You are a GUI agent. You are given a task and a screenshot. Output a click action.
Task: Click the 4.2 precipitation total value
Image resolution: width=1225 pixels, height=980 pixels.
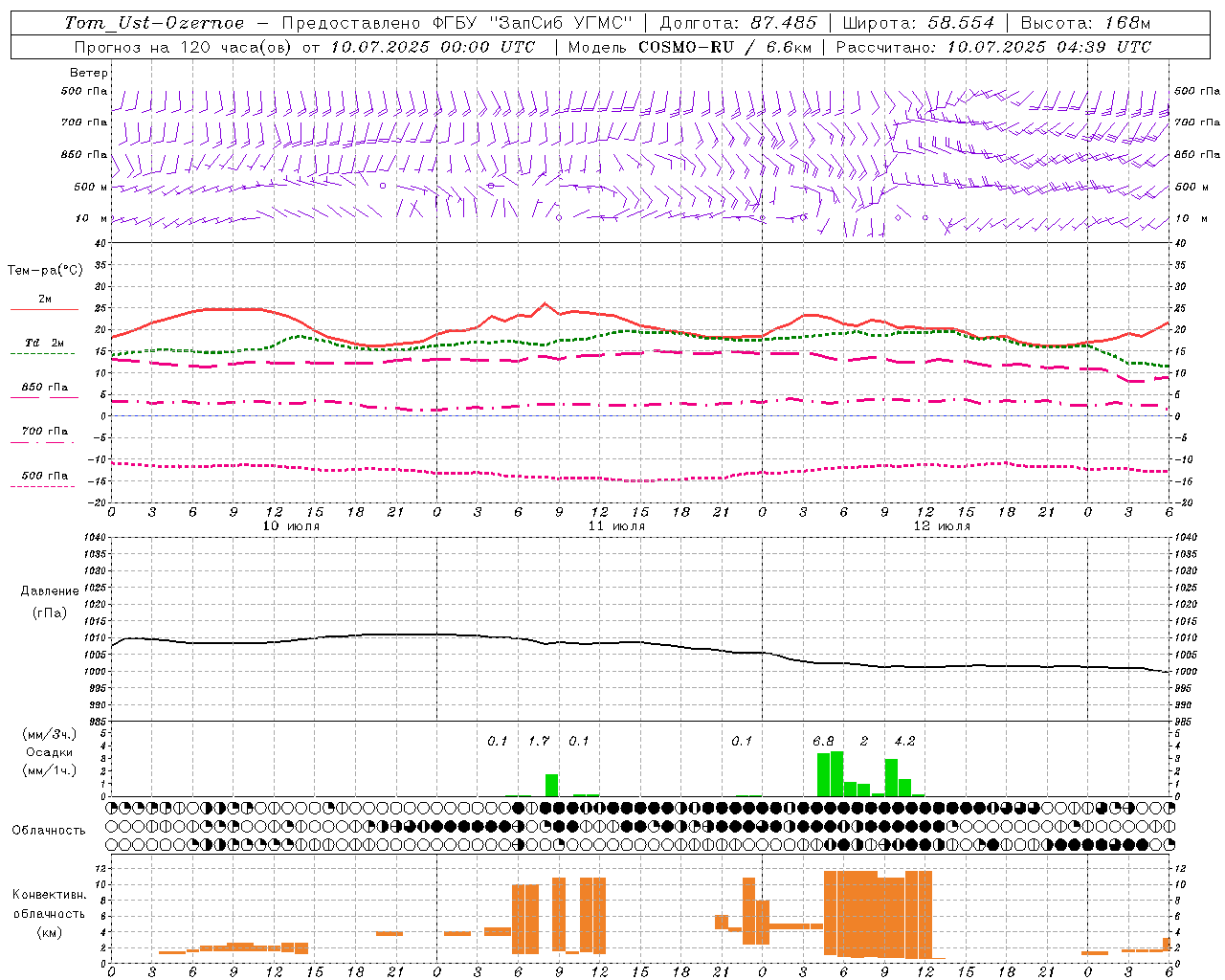(904, 741)
